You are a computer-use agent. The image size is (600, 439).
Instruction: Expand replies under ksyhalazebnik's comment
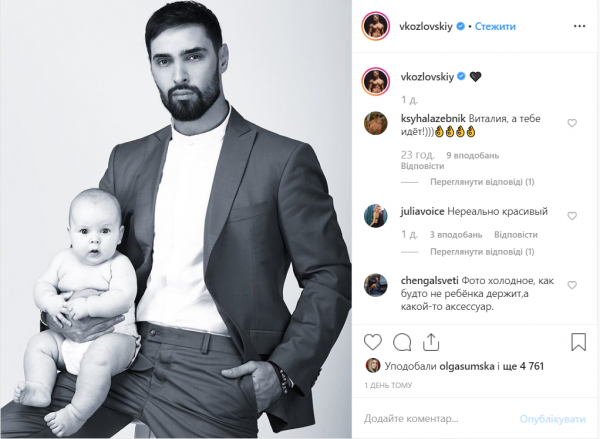482,182
